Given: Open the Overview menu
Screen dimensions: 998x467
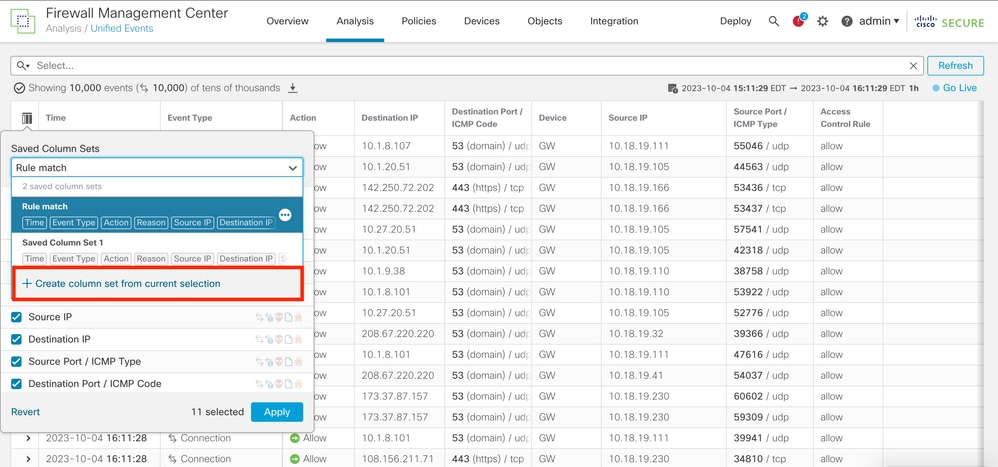Looking at the screenshot, I should tap(287, 21).
